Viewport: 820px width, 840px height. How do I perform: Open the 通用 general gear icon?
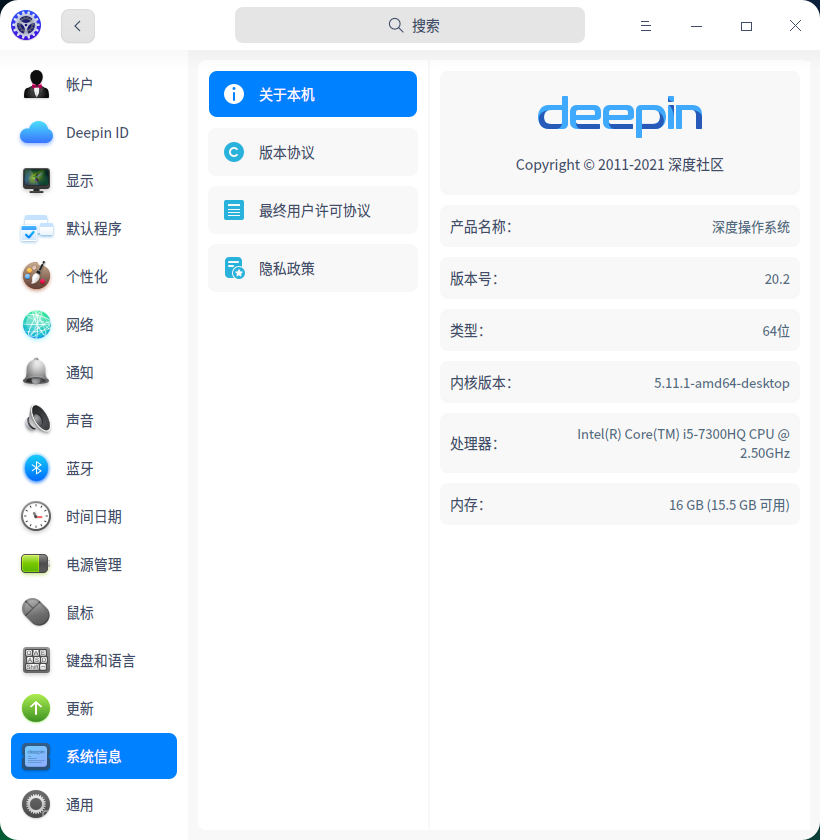[x=36, y=804]
